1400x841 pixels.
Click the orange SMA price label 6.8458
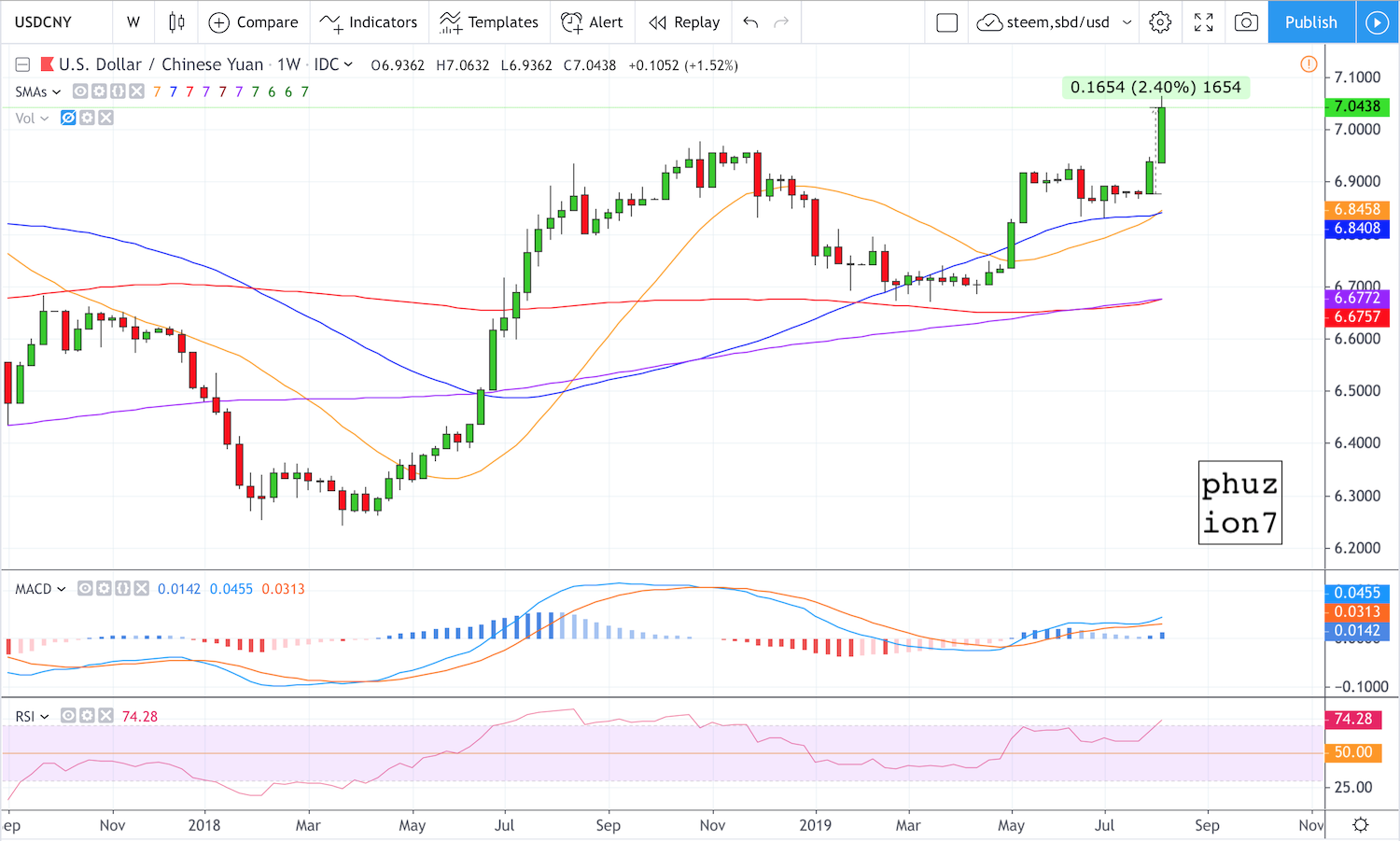tap(1357, 209)
